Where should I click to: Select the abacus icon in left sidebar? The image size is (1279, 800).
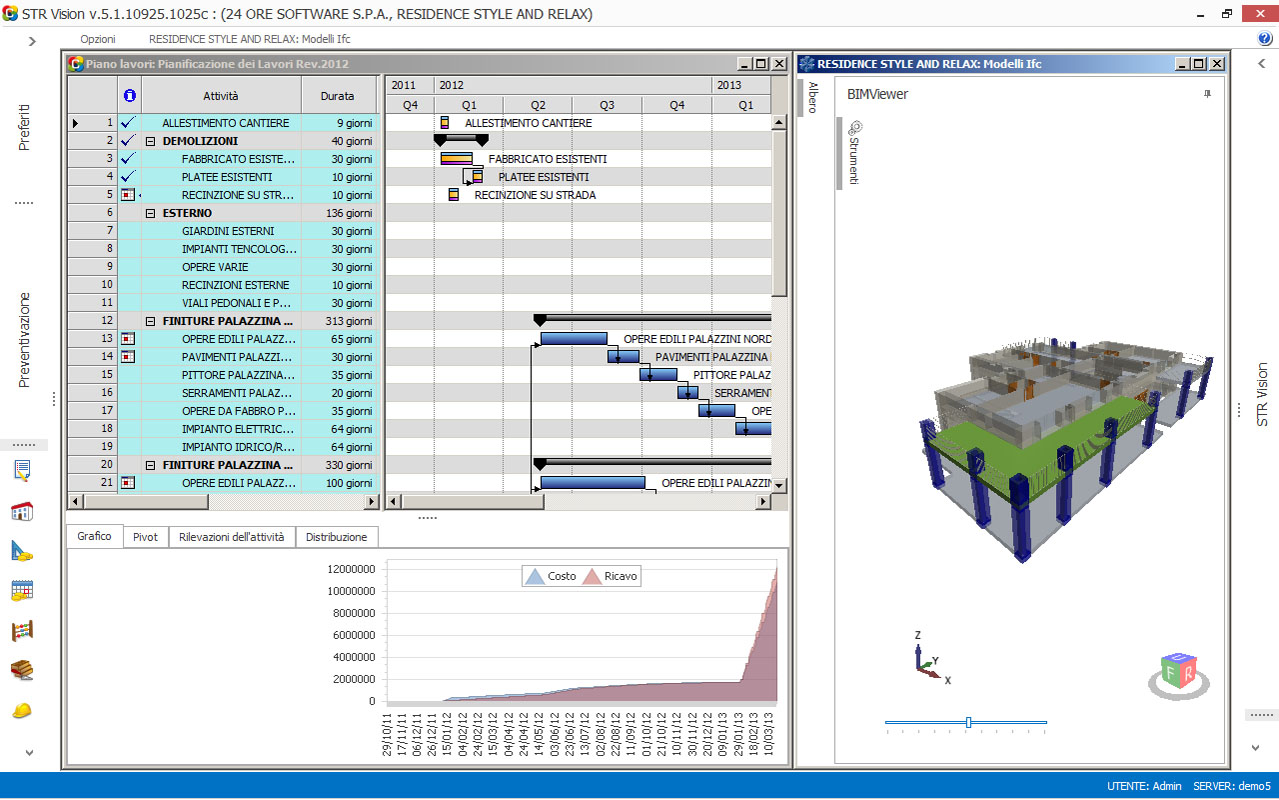[x=22, y=631]
